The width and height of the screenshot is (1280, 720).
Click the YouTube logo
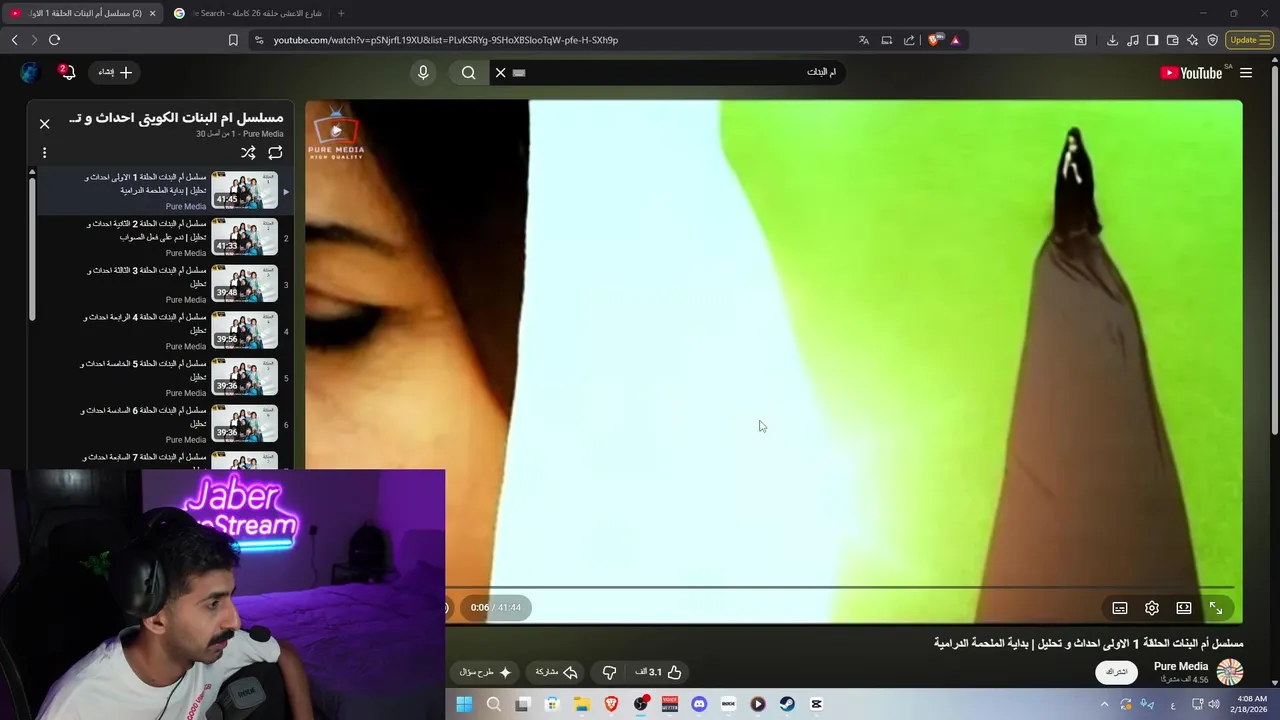[1191, 72]
